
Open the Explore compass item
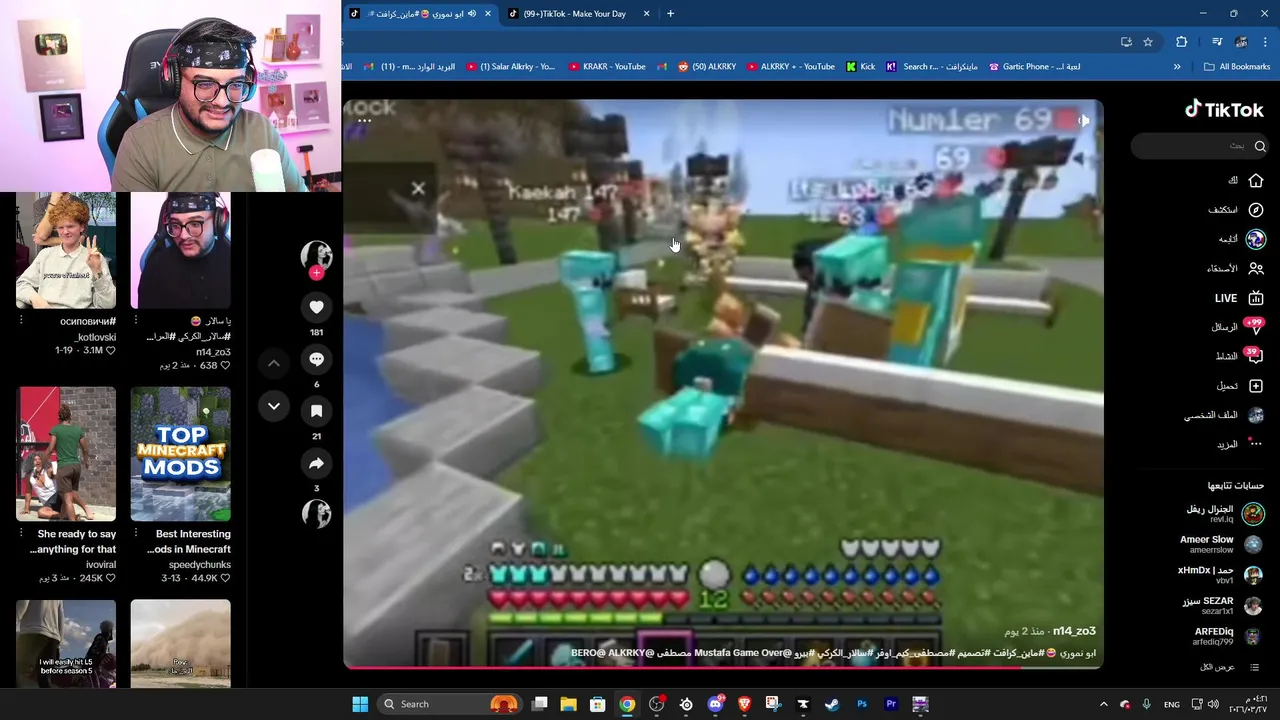click(x=1236, y=210)
